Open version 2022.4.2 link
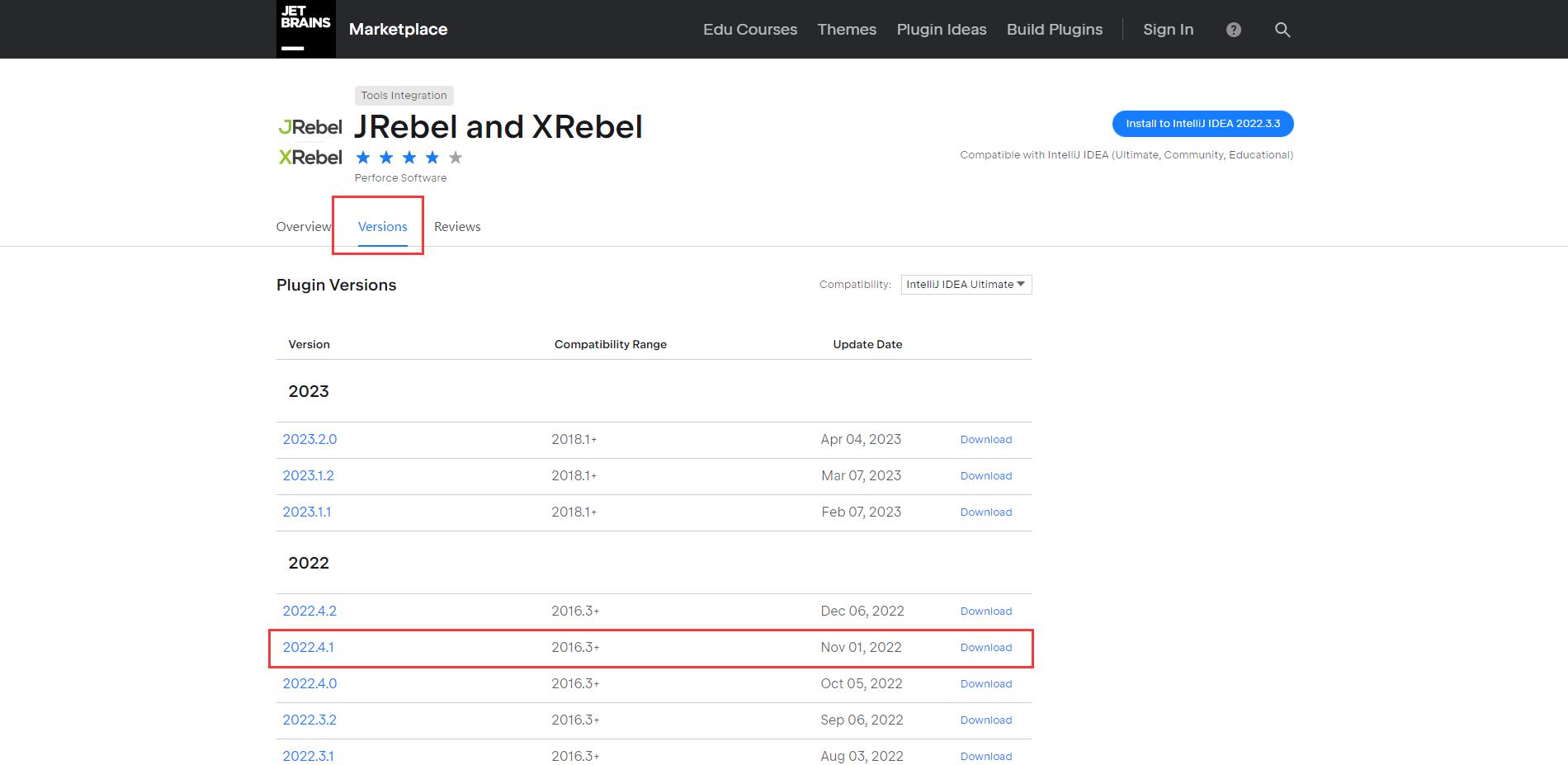 [309, 611]
